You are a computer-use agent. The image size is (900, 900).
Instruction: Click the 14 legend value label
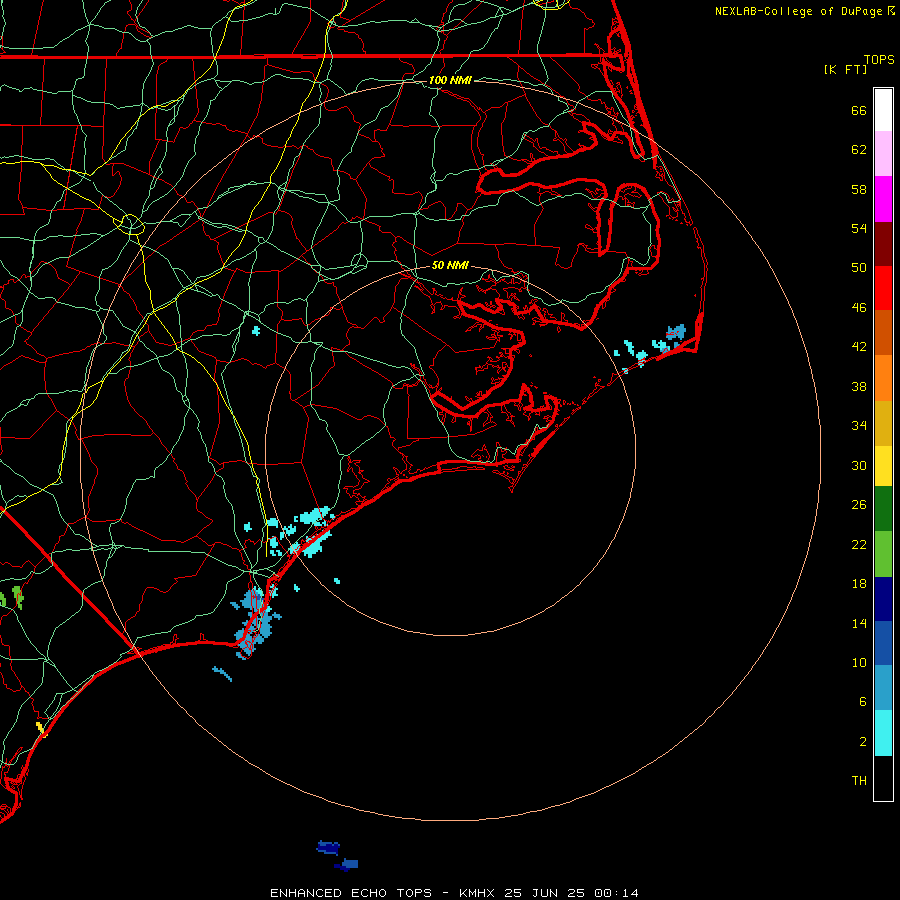point(859,623)
